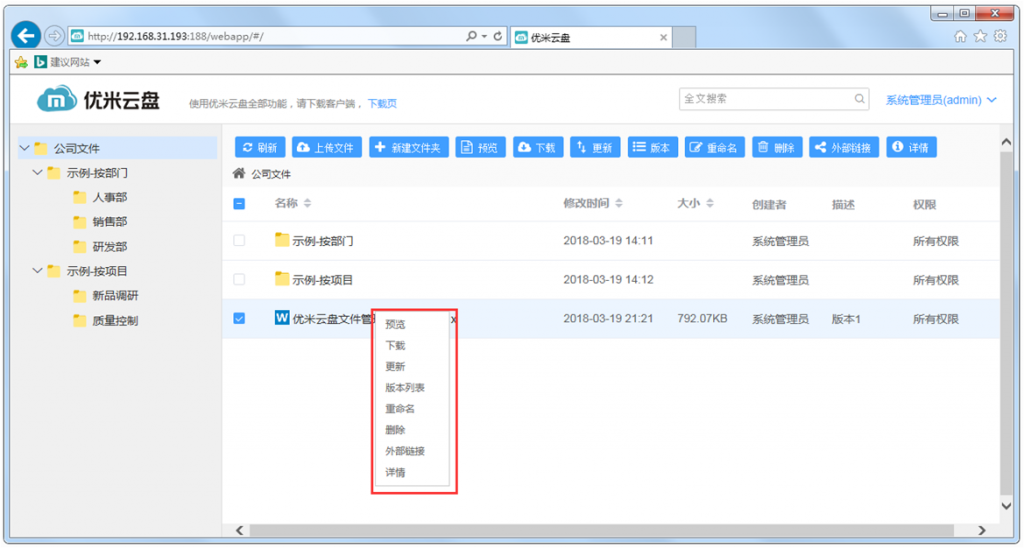Click the 刷新 refresh toolbar button

coord(260,148)
